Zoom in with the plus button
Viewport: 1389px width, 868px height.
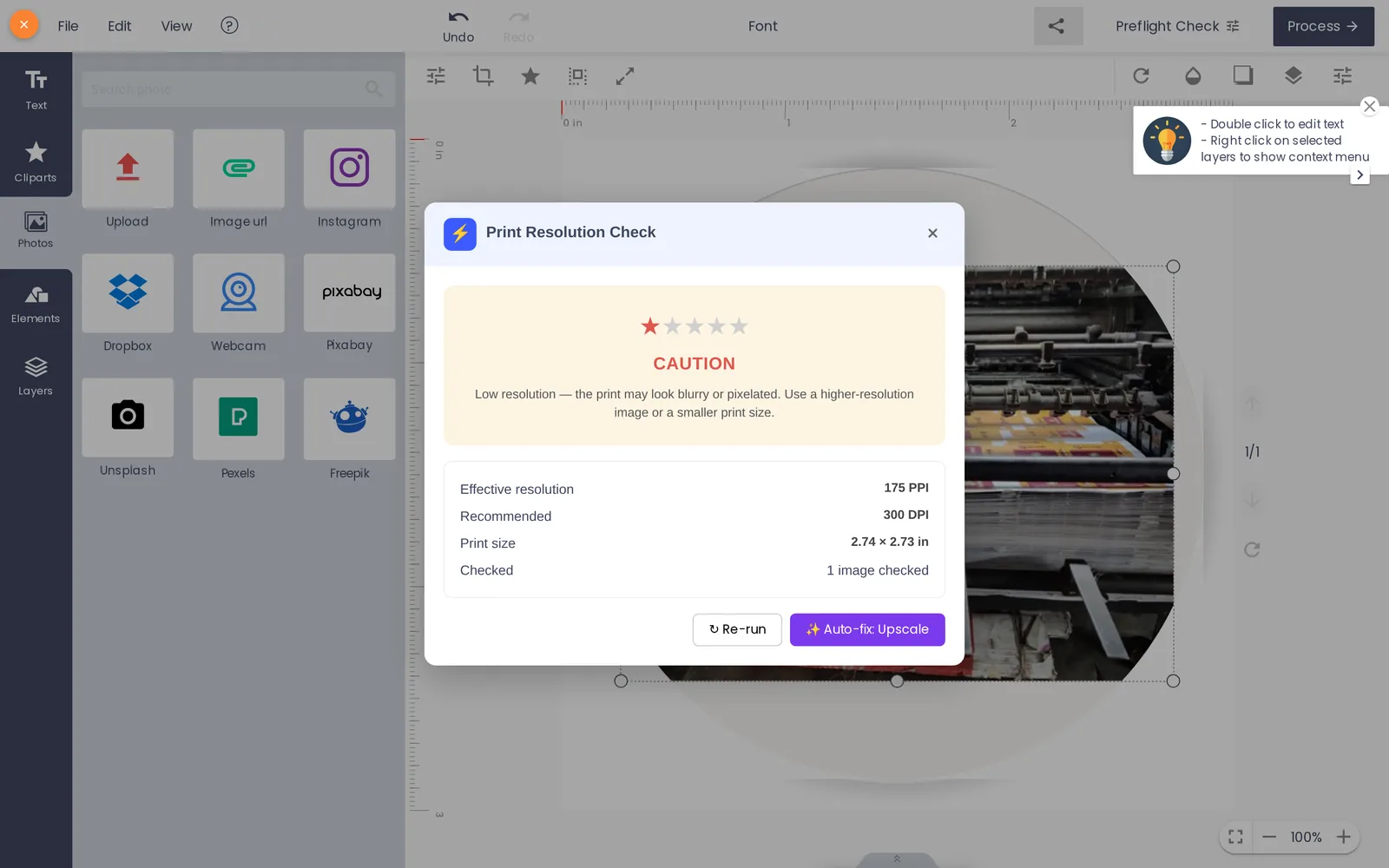(x=1344, y=837)
